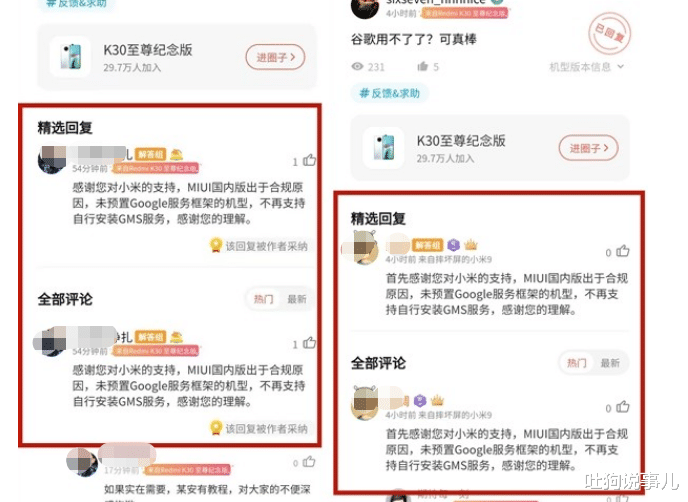This screenshot has width=688, height=502.
Task: Click the 解答组 badge in left featured reply
Action: pyautogui.click(x=150, y=154)
